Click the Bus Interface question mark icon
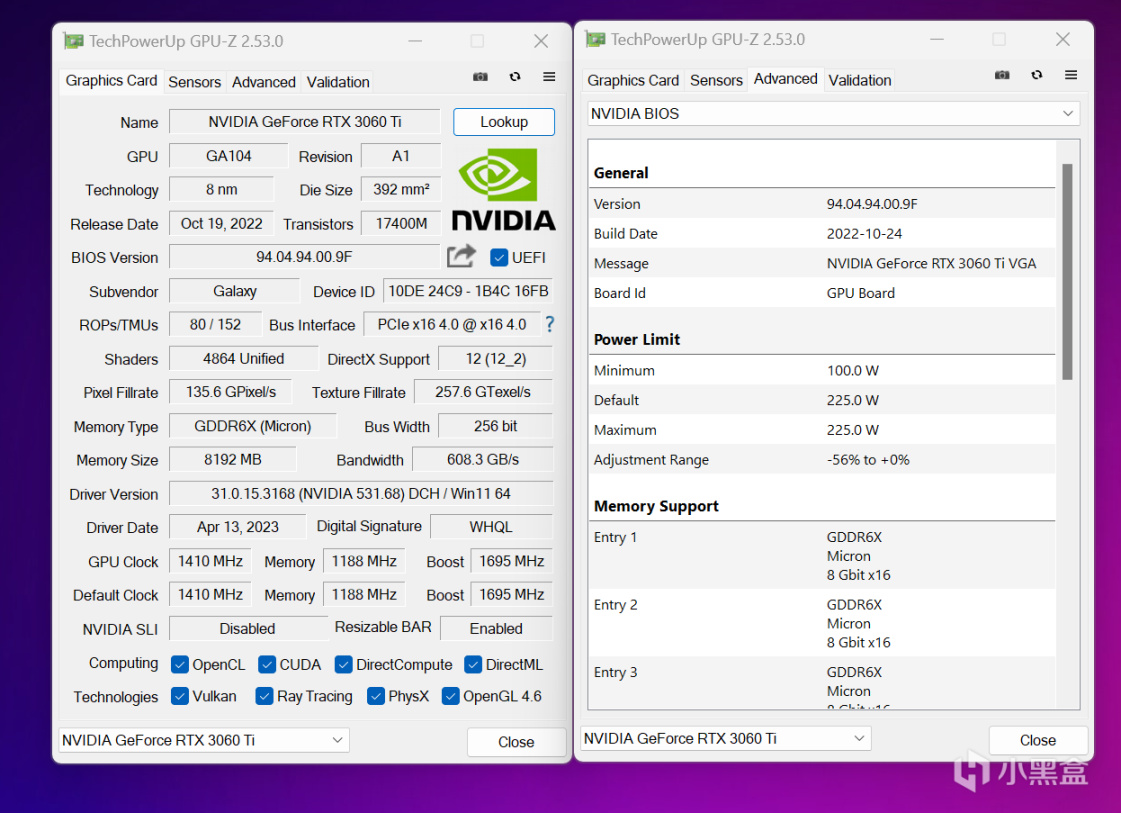Viewport: 1121px width, 813px height. click(x=549, y=325)
